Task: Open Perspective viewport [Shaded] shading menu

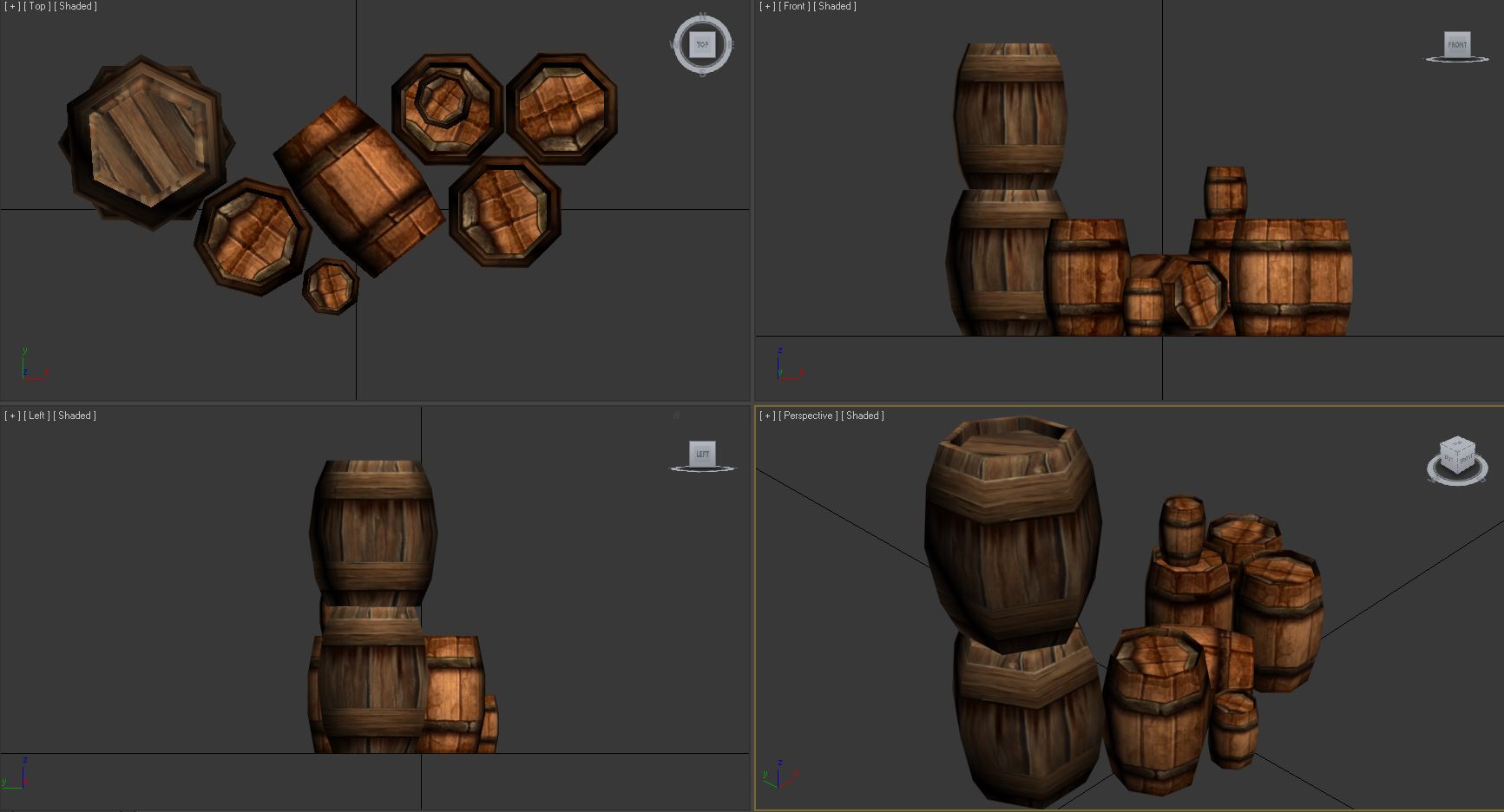Action: point(863,416)
